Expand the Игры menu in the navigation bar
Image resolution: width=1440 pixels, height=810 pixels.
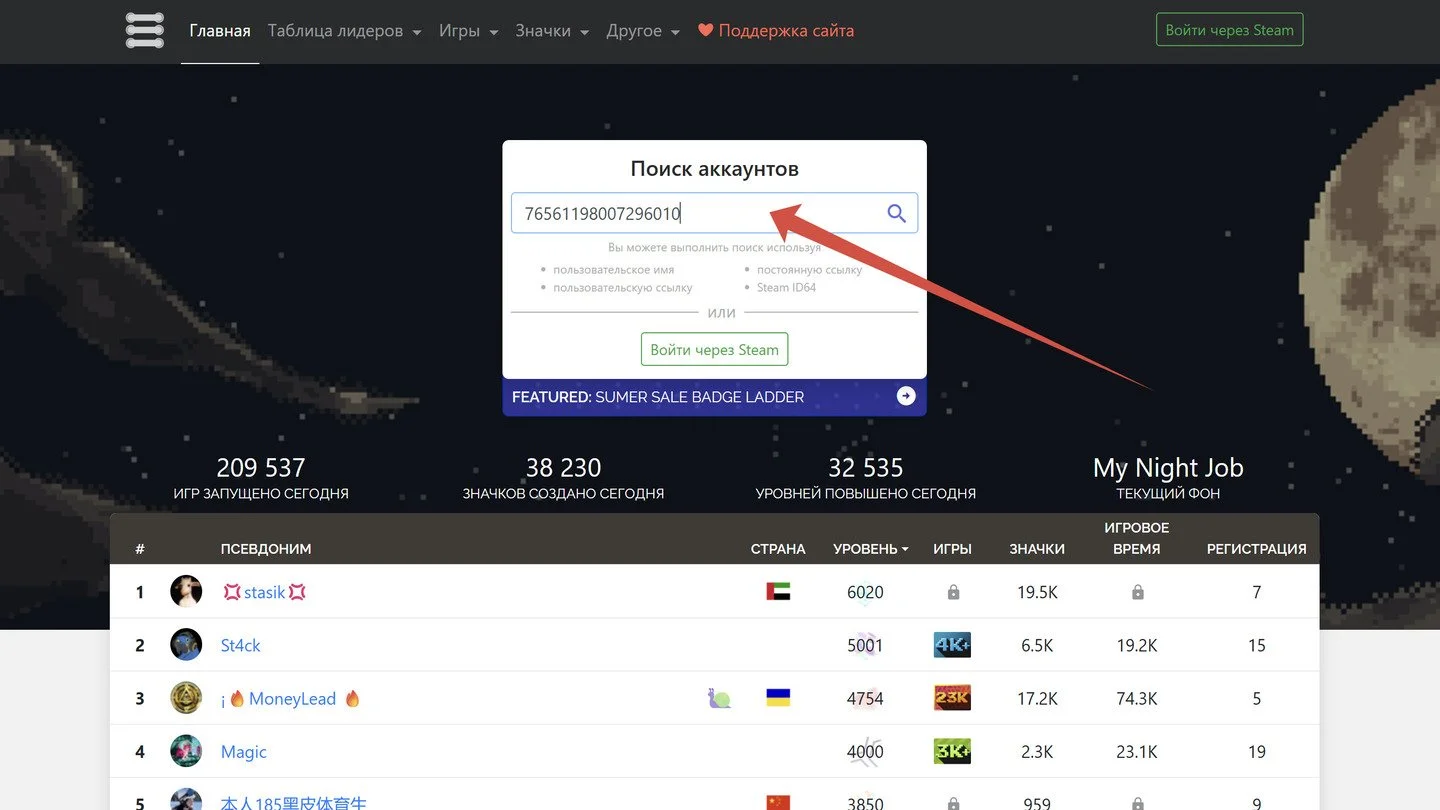(x=468, y=31)
